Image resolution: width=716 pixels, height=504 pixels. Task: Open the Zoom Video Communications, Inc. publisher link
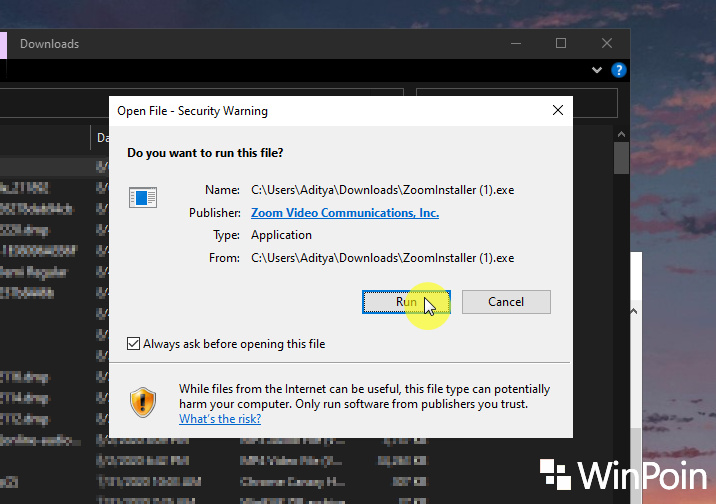coord(345,213)
